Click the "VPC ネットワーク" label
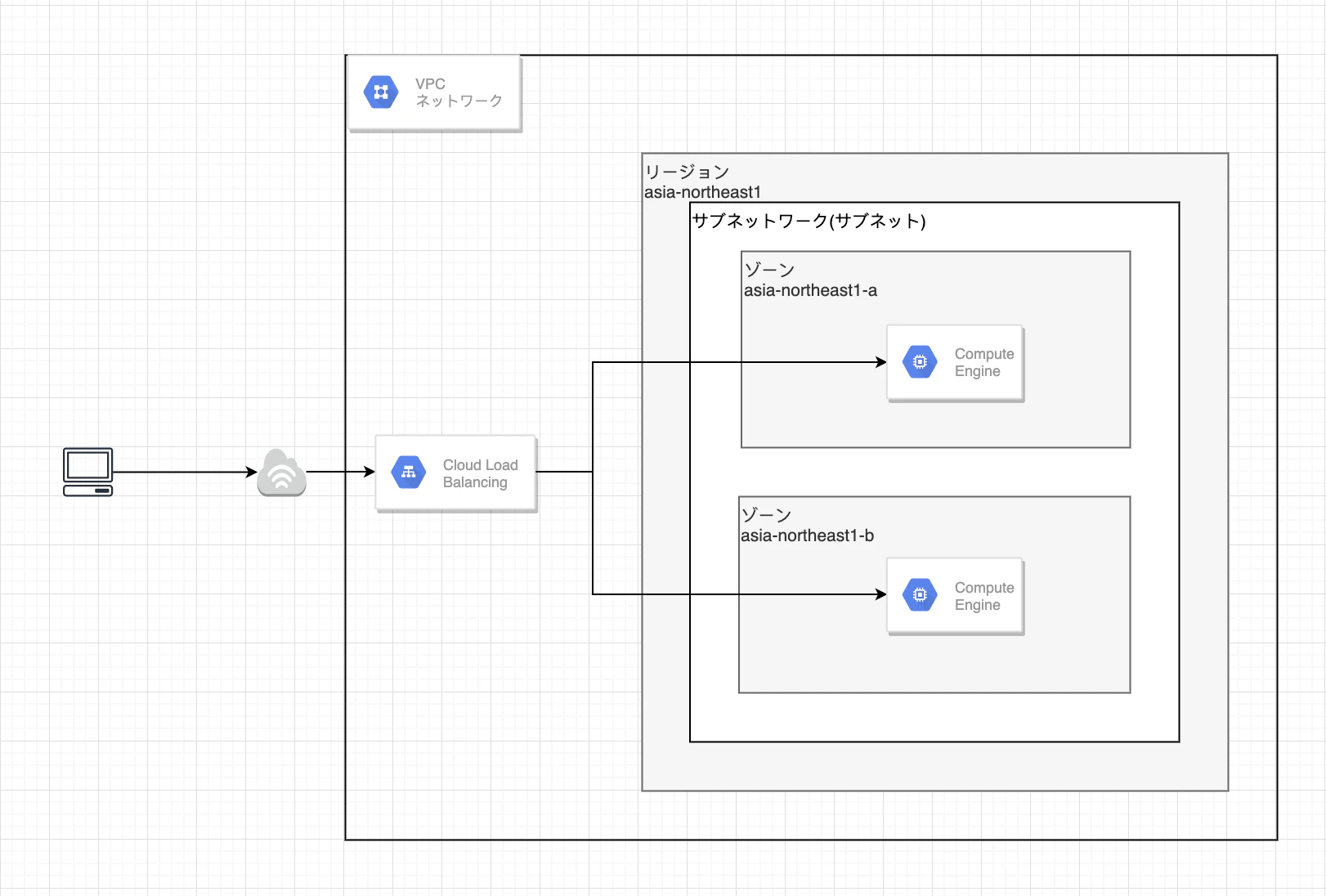Screen dimensions: 1326x896 point(459,92)
